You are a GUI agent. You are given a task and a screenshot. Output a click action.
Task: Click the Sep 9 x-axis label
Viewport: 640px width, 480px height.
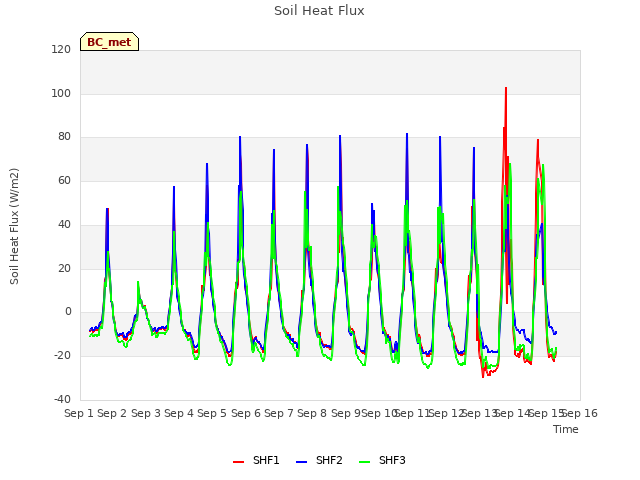[346, 413]
